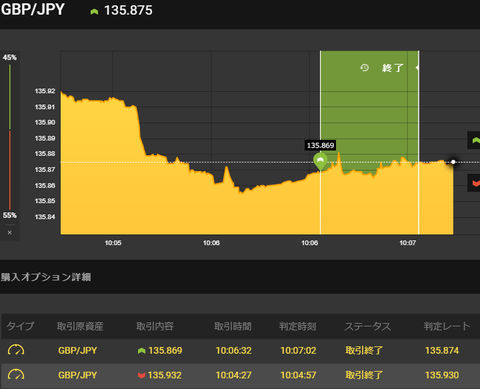The width and height of the screenshot is (480, 389).
Task: Select GBP/JPY link in the first trade row
Action: pyautogui.click(x=77, y=350)
